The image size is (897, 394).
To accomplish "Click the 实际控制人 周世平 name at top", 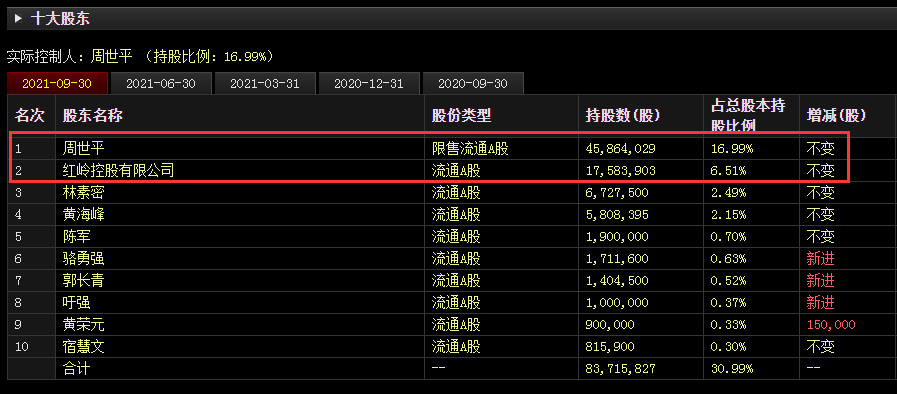I will [111, 57].
